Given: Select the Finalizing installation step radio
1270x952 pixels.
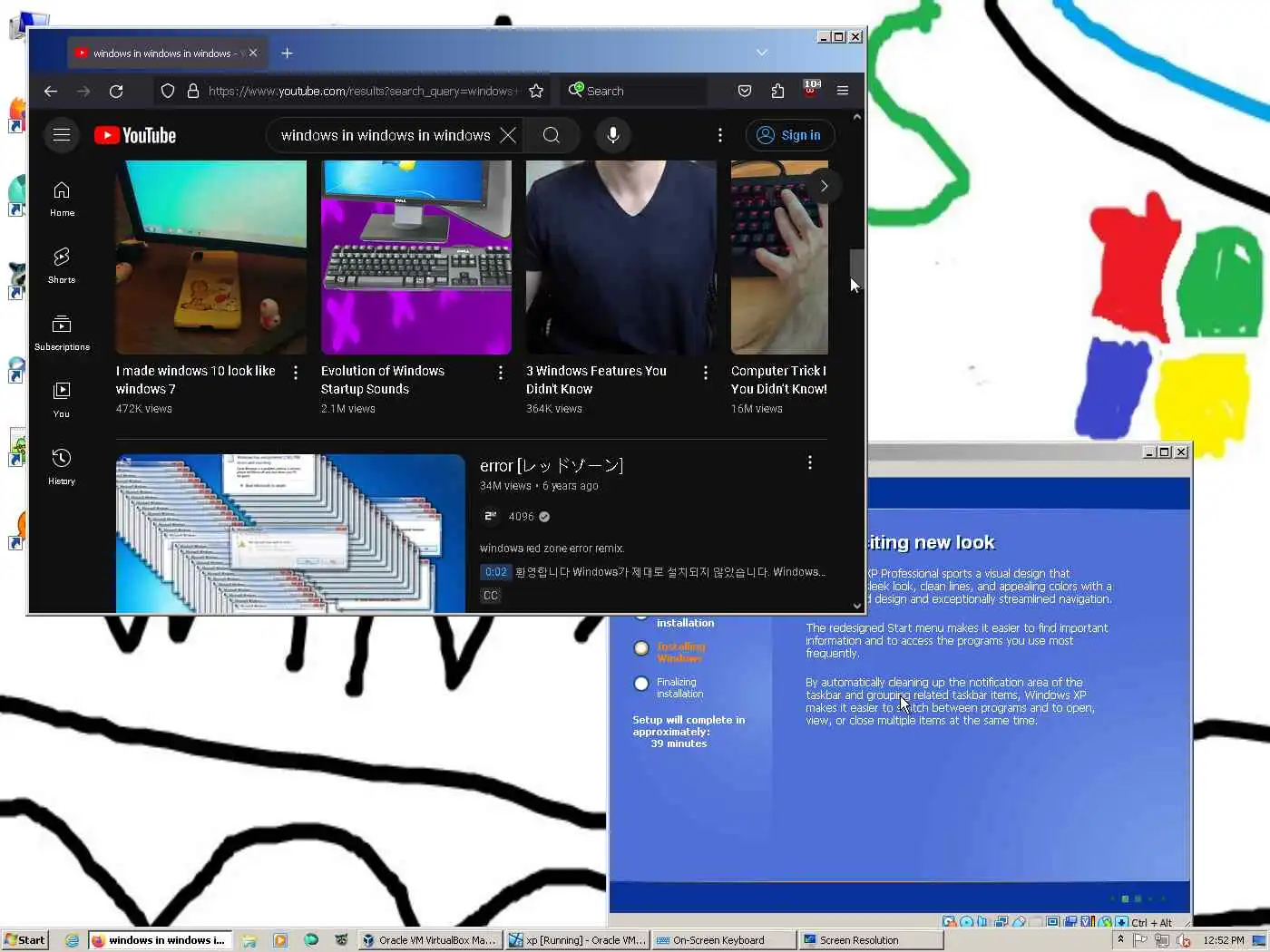Looking at the screenshot, I should (641, 684).
